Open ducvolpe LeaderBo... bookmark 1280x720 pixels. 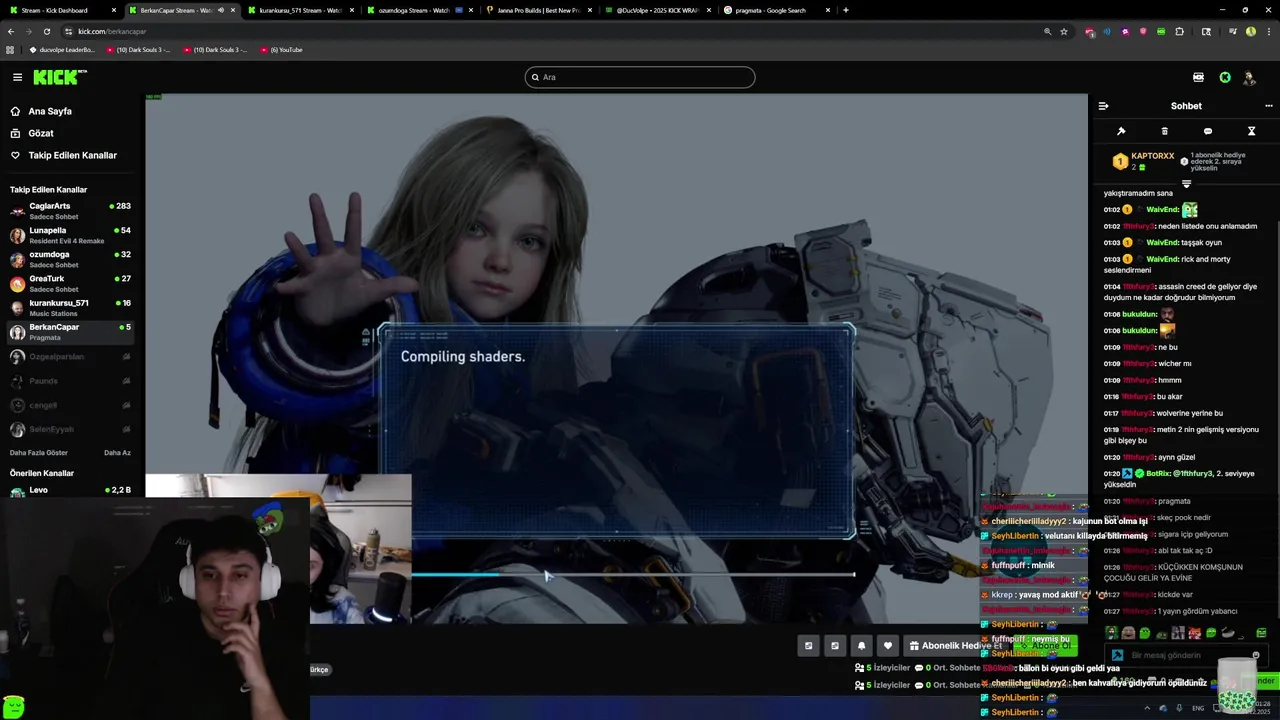point(62,49)
